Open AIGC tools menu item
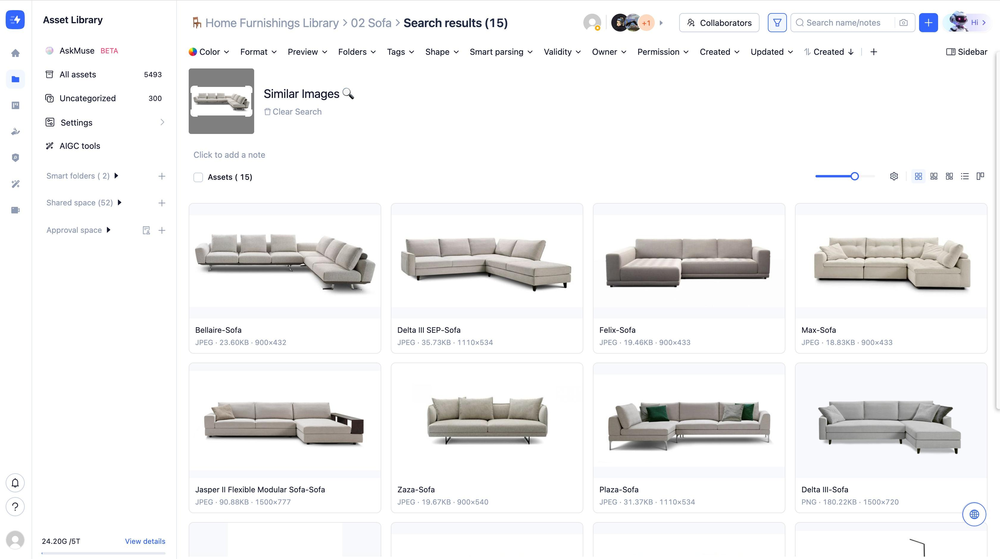The width and height of the screenshot is (1000, 559). tap(80, 146)
